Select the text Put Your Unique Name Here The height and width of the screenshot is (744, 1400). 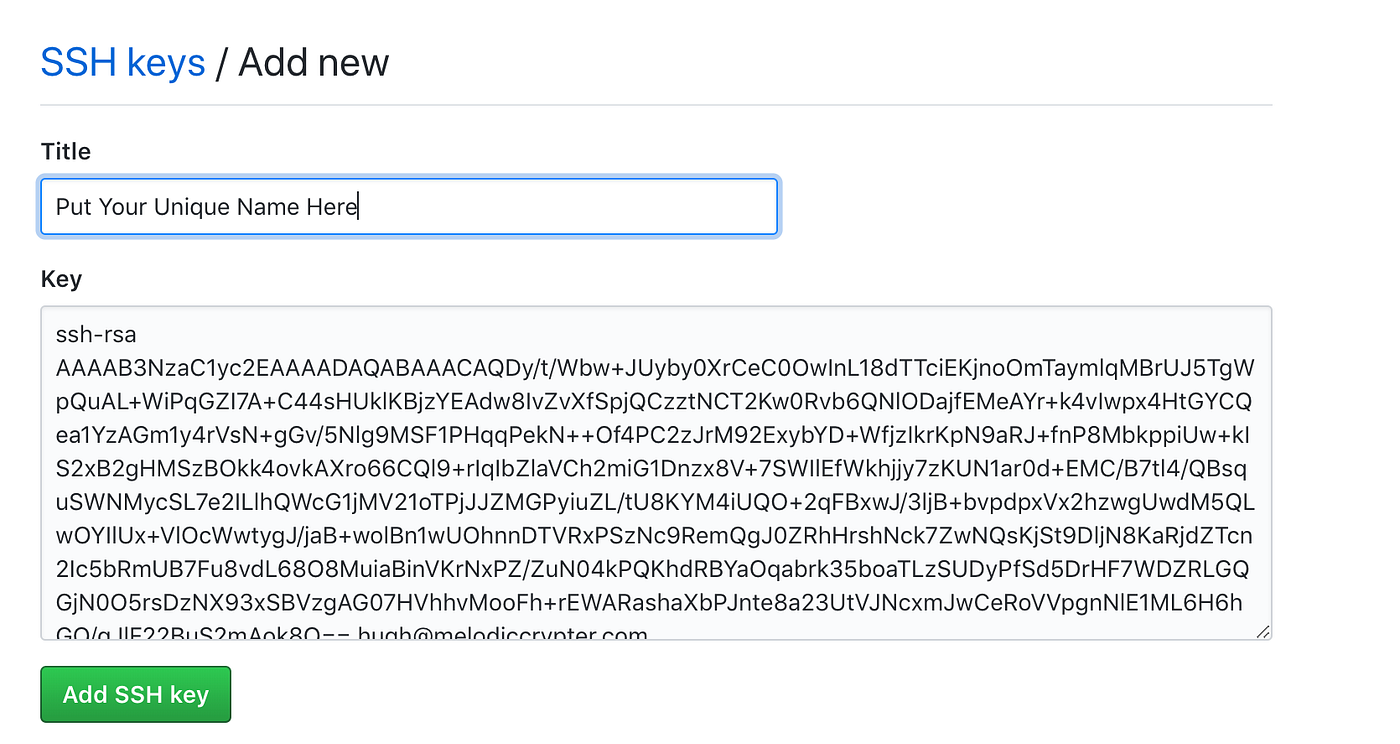(x=206, y=206)
